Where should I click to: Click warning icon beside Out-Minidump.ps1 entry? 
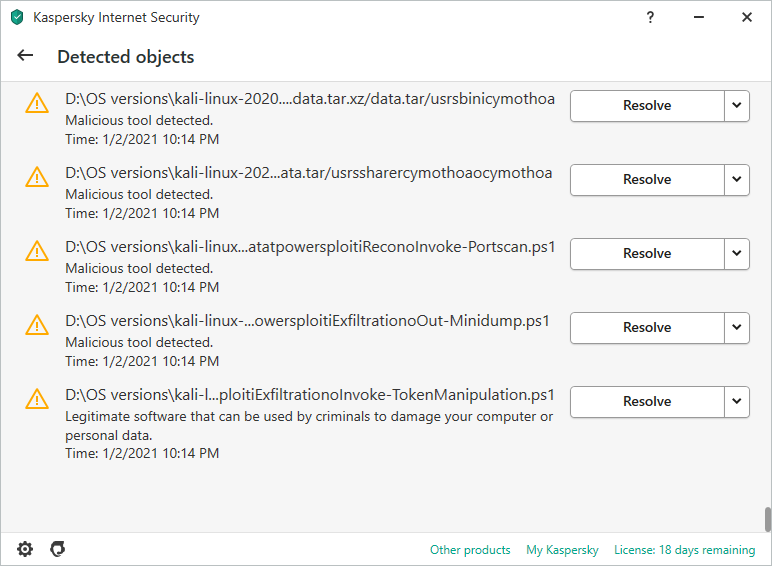point(37,325)
